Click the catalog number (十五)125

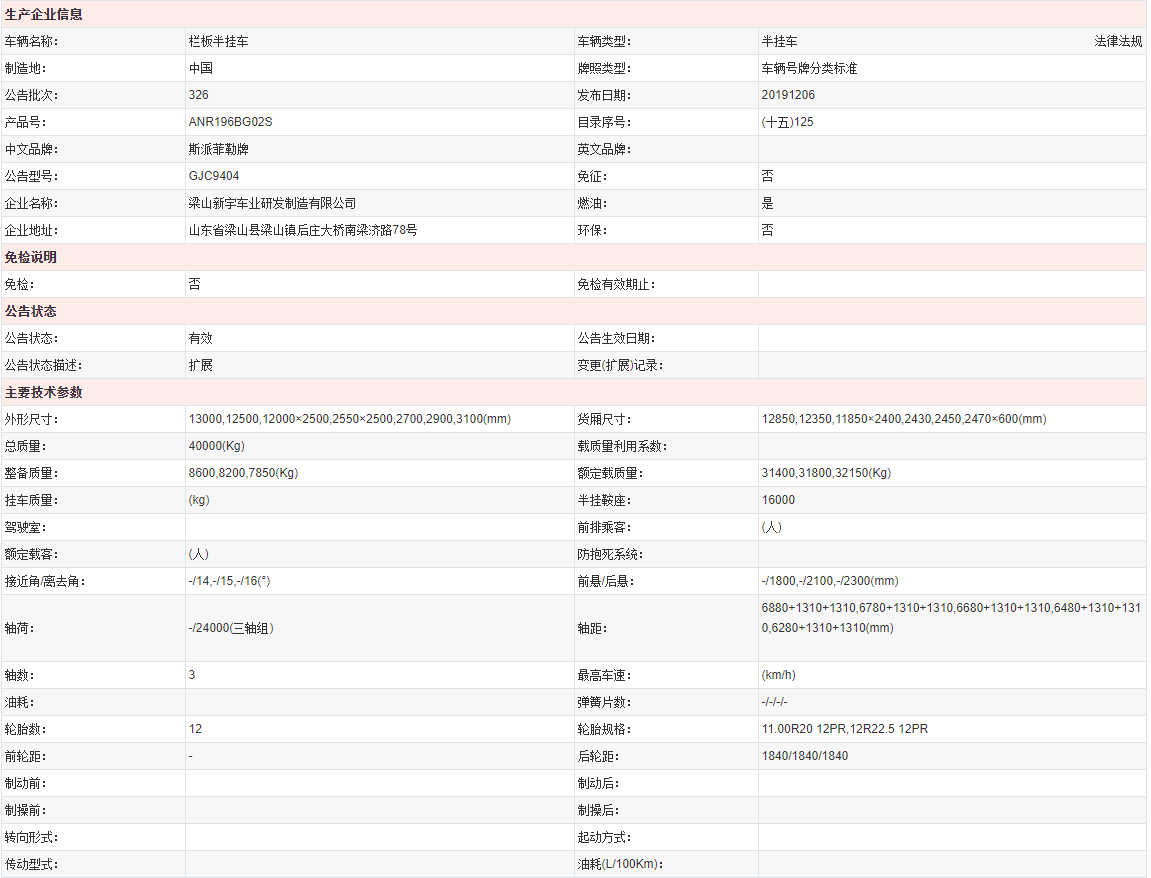pyautogui.click(x=787, y=123)
